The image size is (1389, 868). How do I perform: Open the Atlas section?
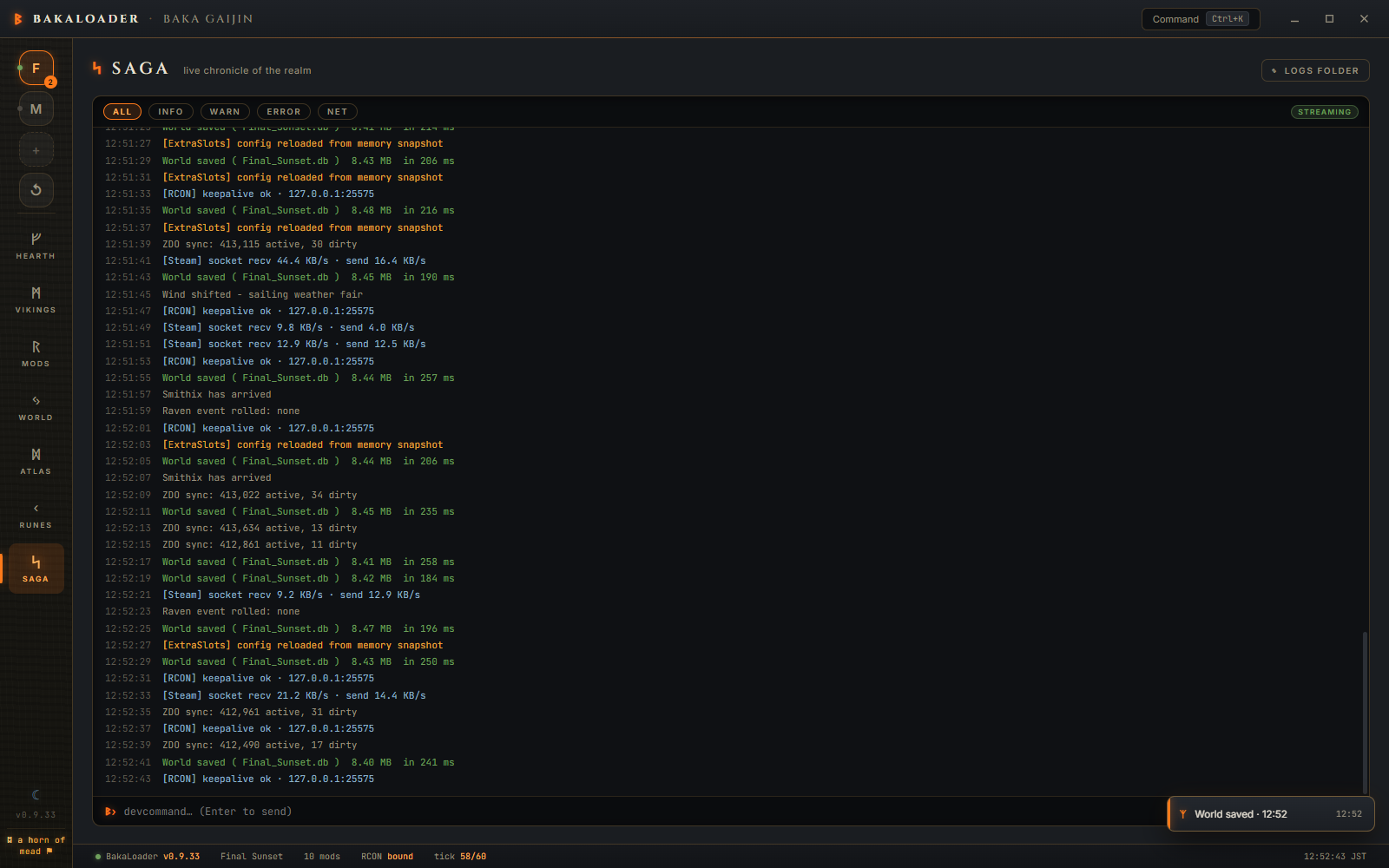tap(36, 461)
